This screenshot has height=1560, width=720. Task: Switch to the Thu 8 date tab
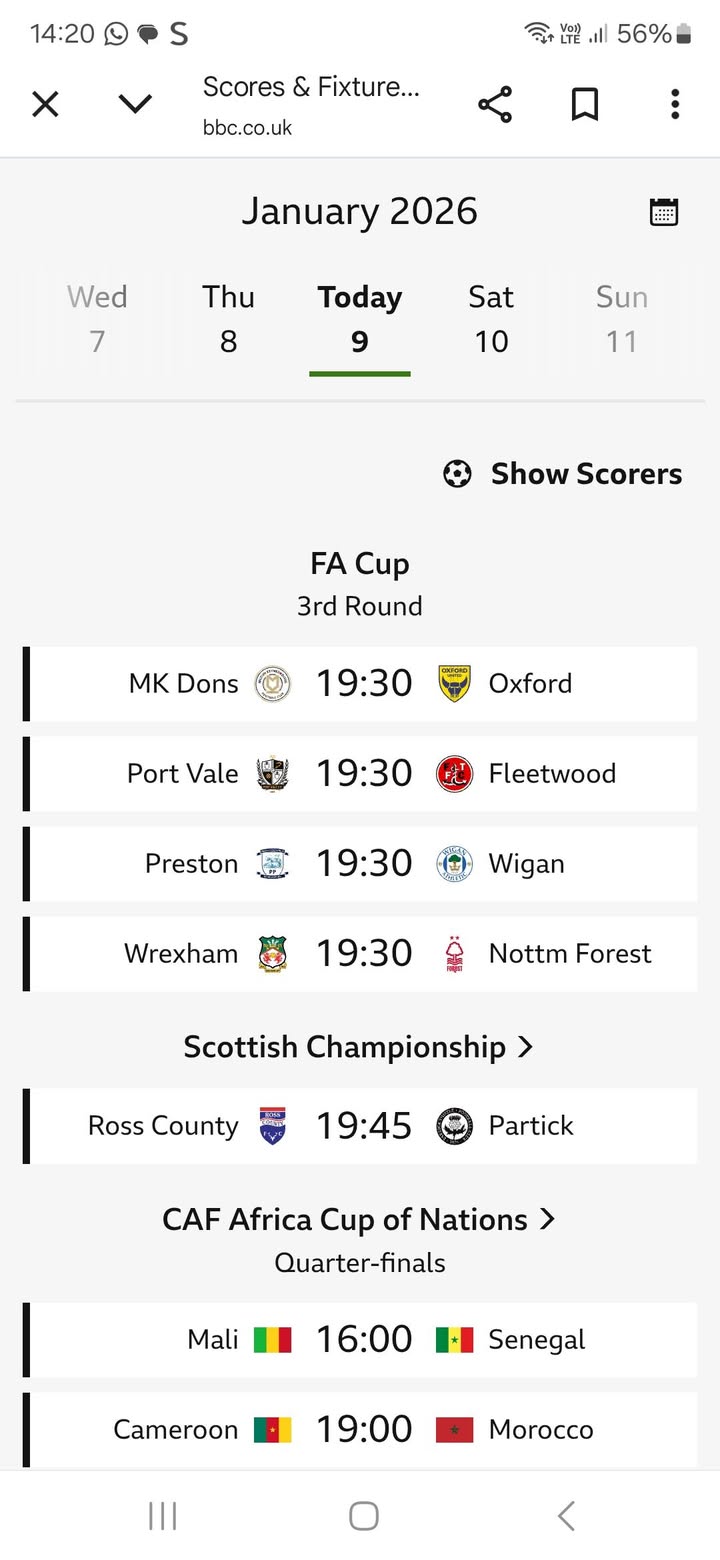pyautogui.click(x=229, y=319)
